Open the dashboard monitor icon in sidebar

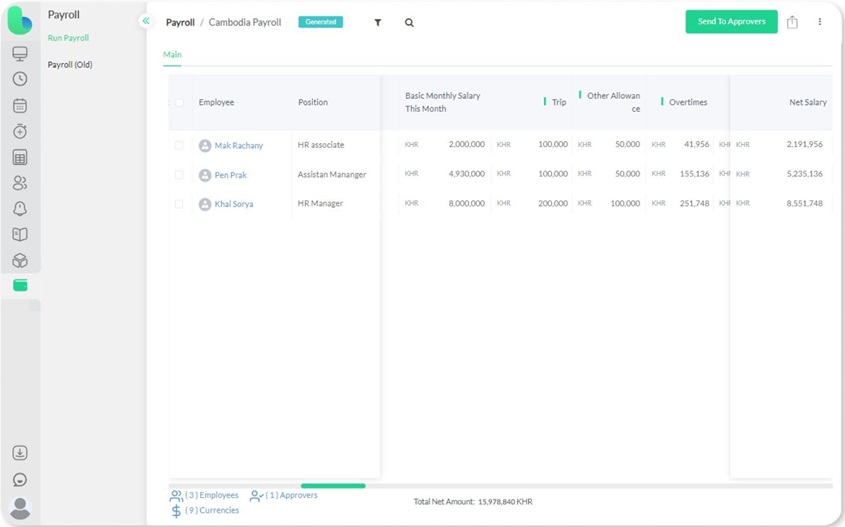click(x=20, y=53)
